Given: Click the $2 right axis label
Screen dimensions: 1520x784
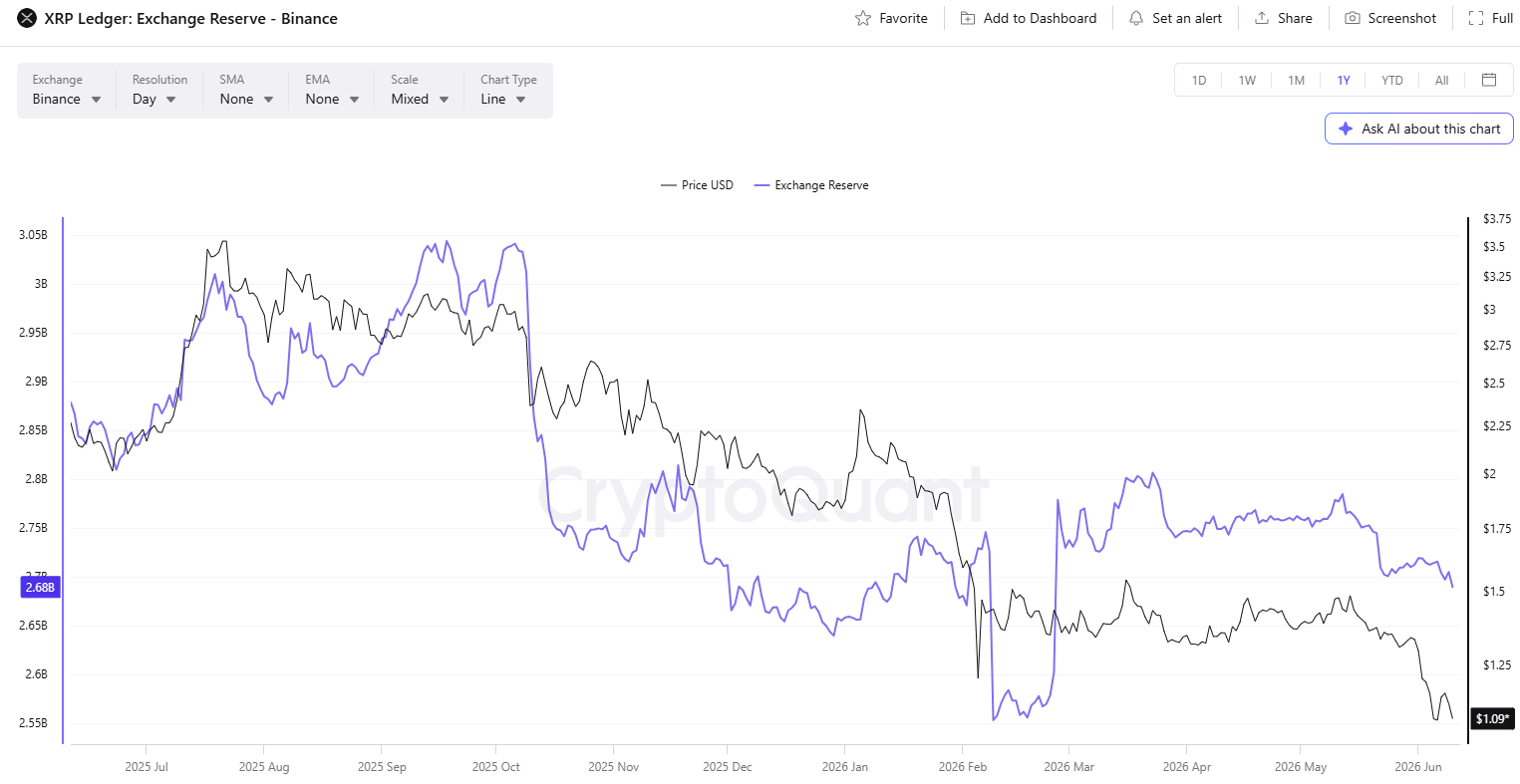Looking at the screenshot, I should pyautogui.click(x=1490, y=474).
